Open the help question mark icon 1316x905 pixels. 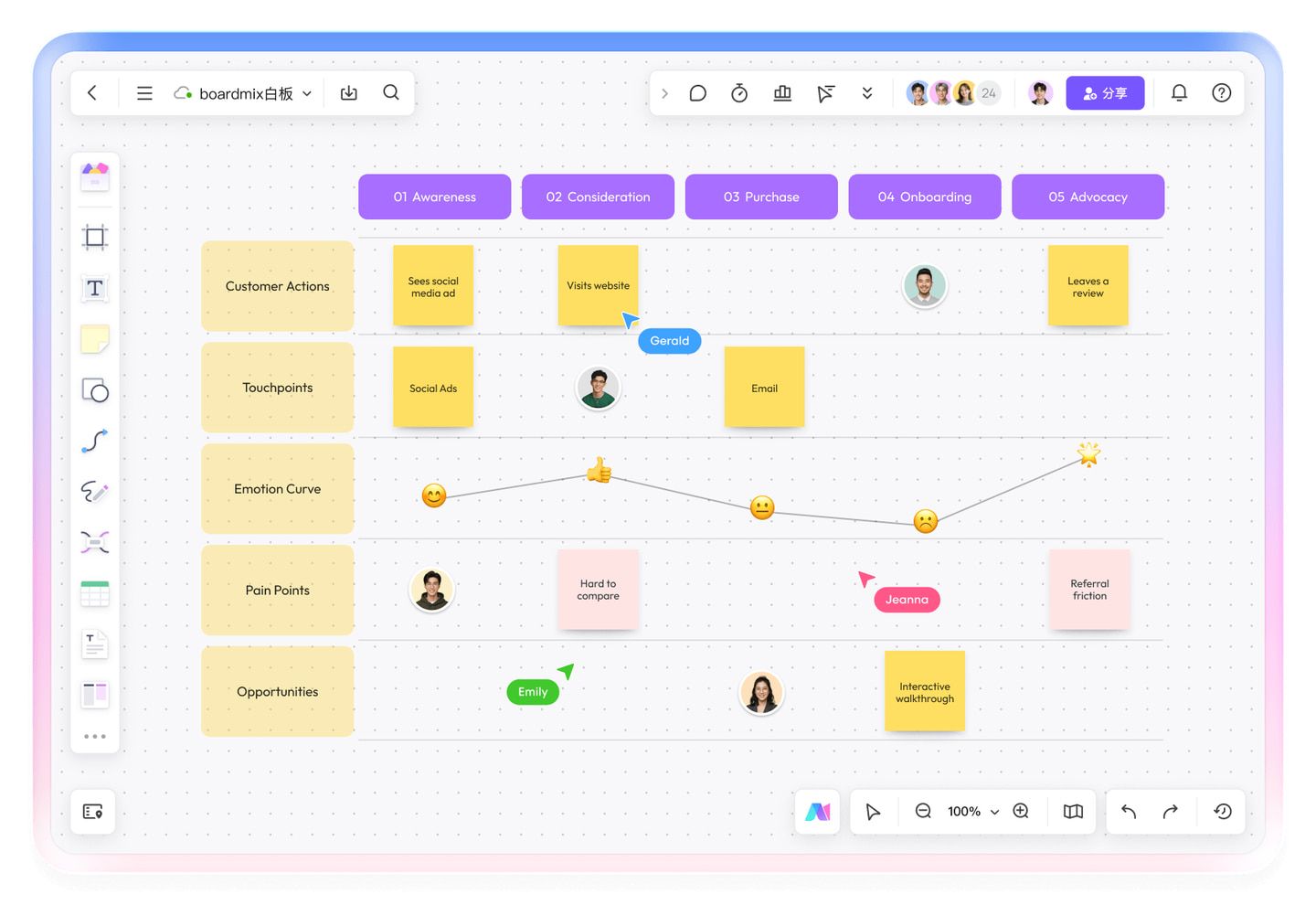click(1222, 93)
